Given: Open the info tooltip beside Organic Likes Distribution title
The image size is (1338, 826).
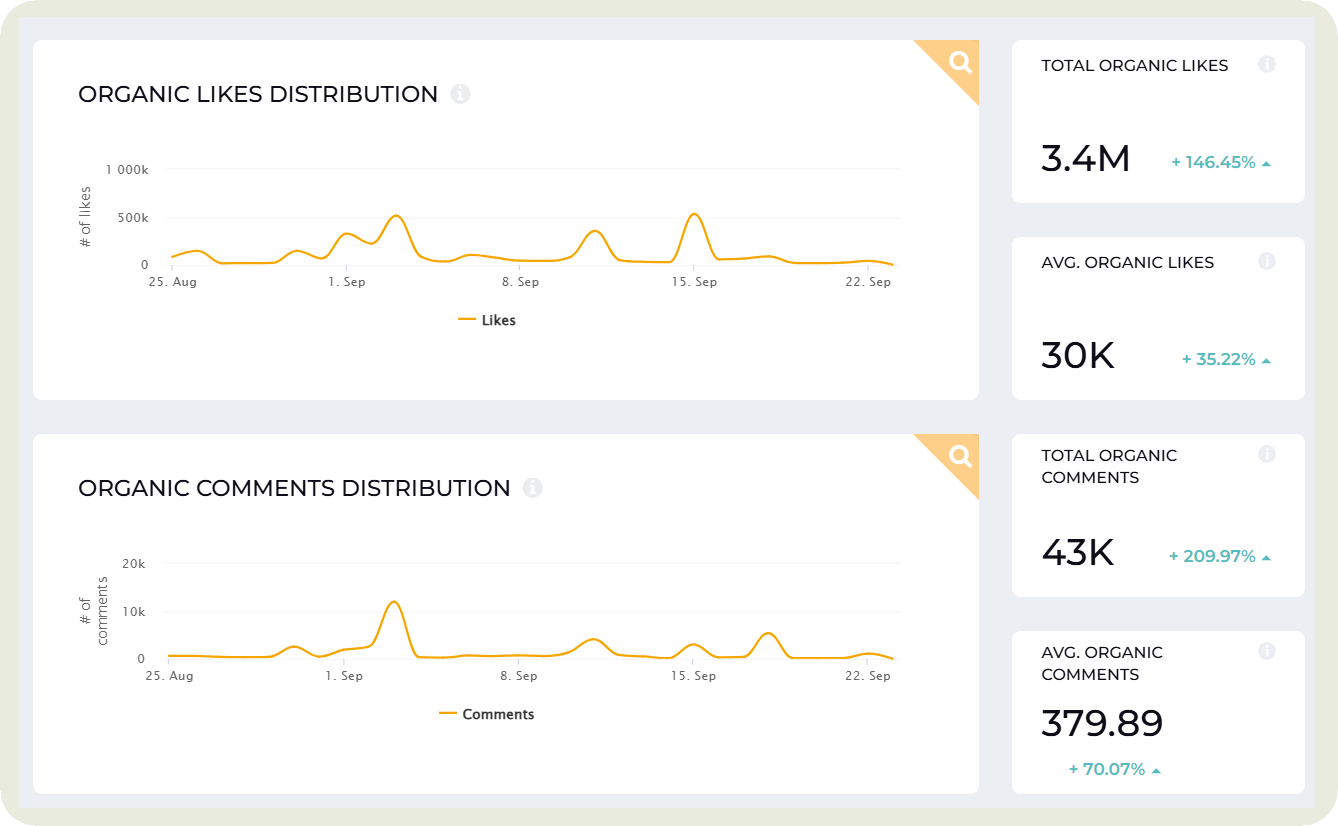Looking at the screenshot, I should 461,93.
